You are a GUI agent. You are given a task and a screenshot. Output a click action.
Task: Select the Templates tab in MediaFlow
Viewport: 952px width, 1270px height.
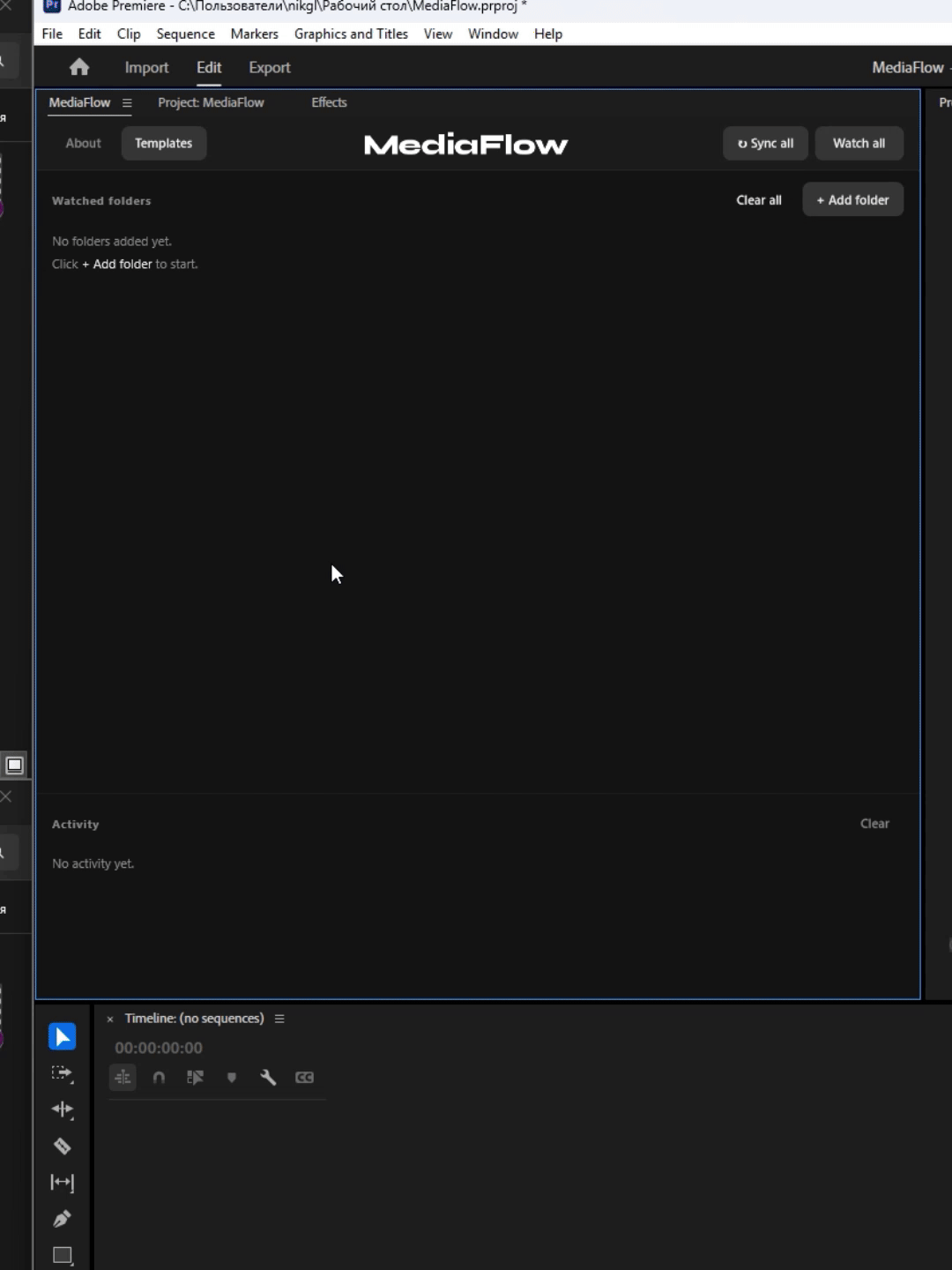point(164,143)
